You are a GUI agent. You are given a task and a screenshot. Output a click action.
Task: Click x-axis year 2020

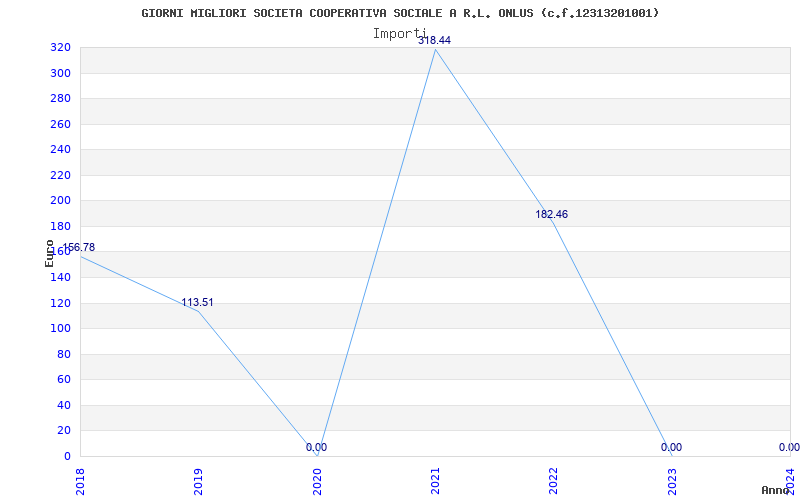pyautogui.click(x=317, y=481)
